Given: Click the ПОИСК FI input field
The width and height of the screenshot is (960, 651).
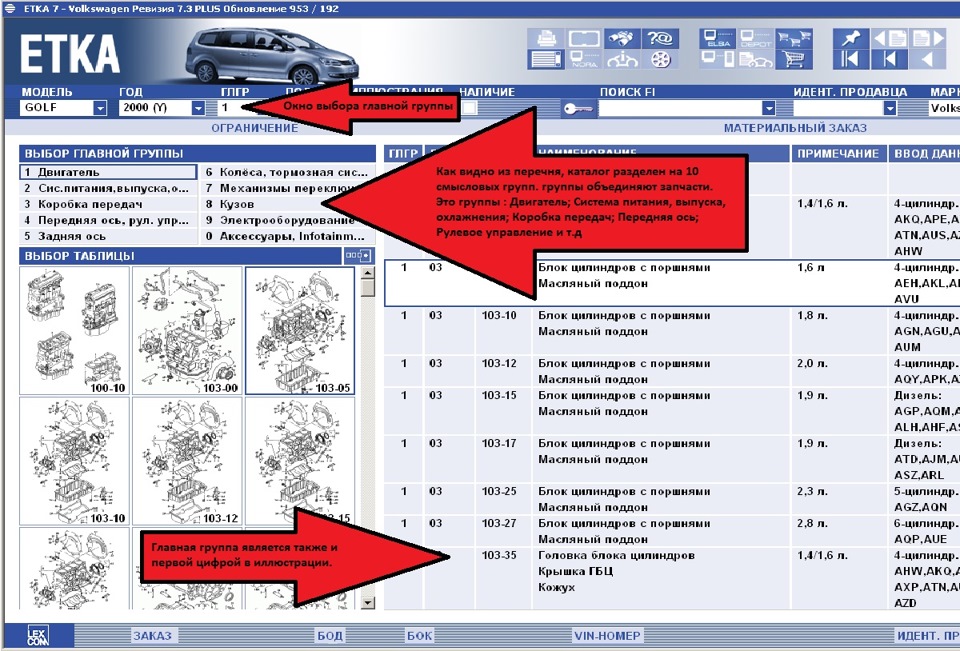Looking at the screenshot, I should (680, 108).
